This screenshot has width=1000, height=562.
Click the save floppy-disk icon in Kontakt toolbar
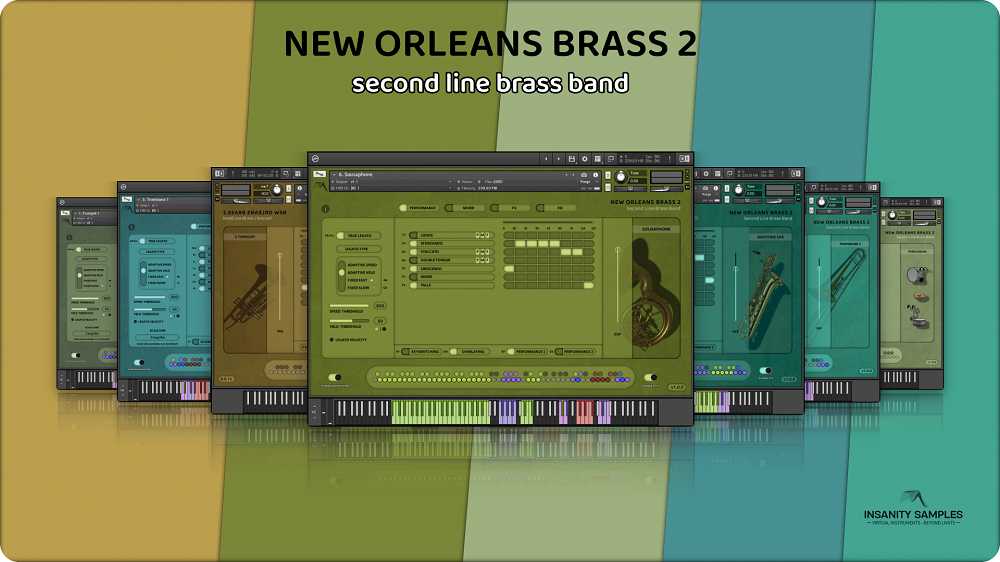pyautogui.click(x=572, y=159)
